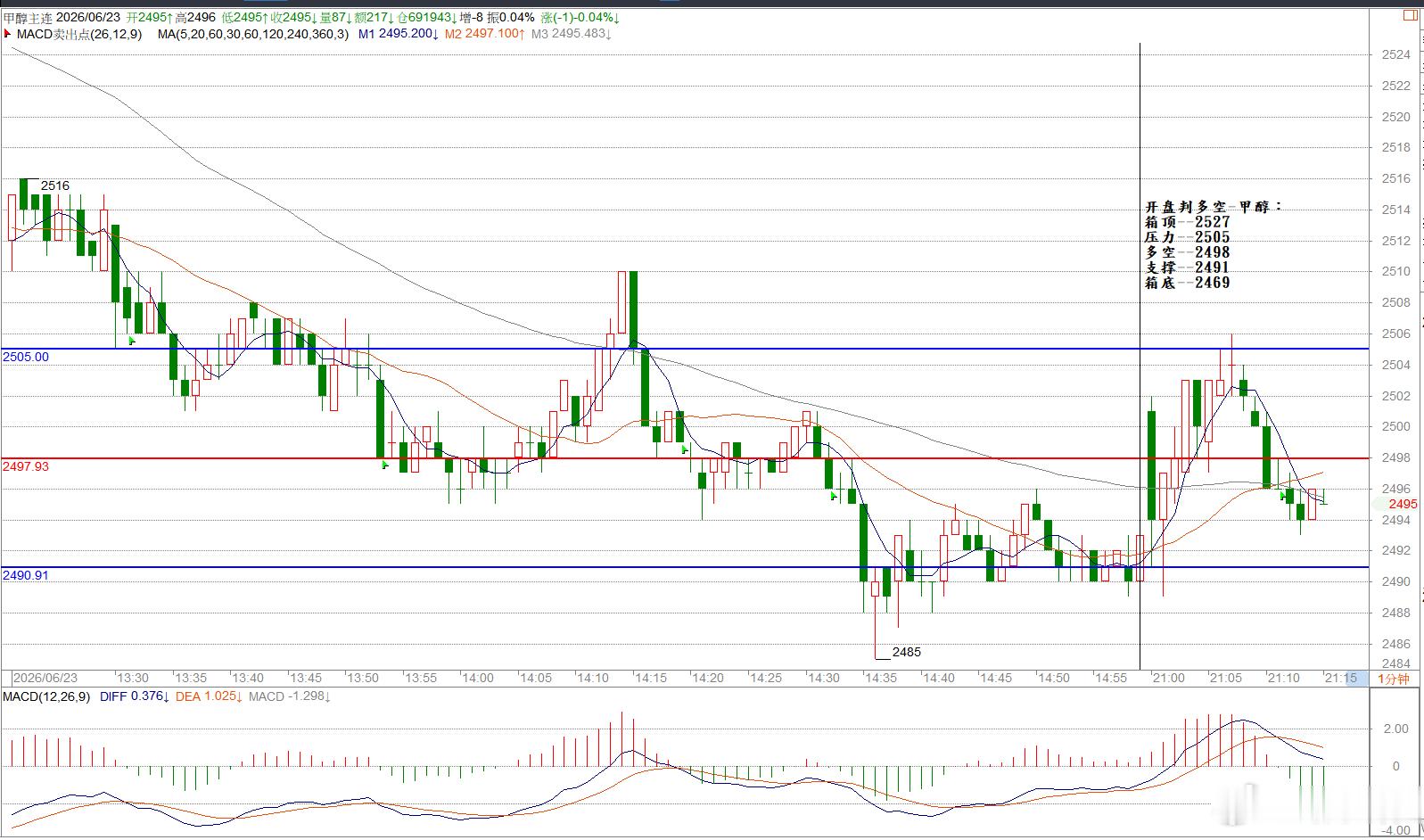Image resolution: width=1424 pixels, height=840 pixels.
Task: Open MACD卖出点(26,12,9) indicator settings
Action: (79, 34)
